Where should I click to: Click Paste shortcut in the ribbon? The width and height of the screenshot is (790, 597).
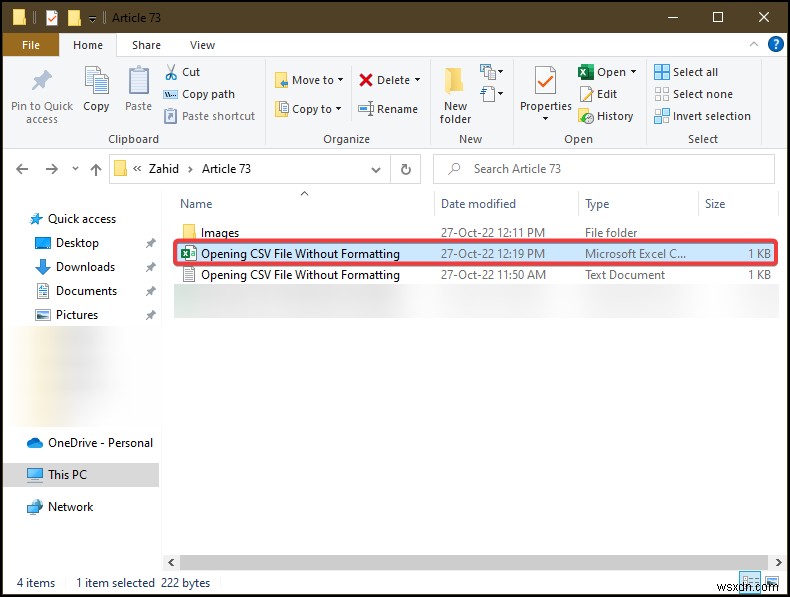coord(210,116)
